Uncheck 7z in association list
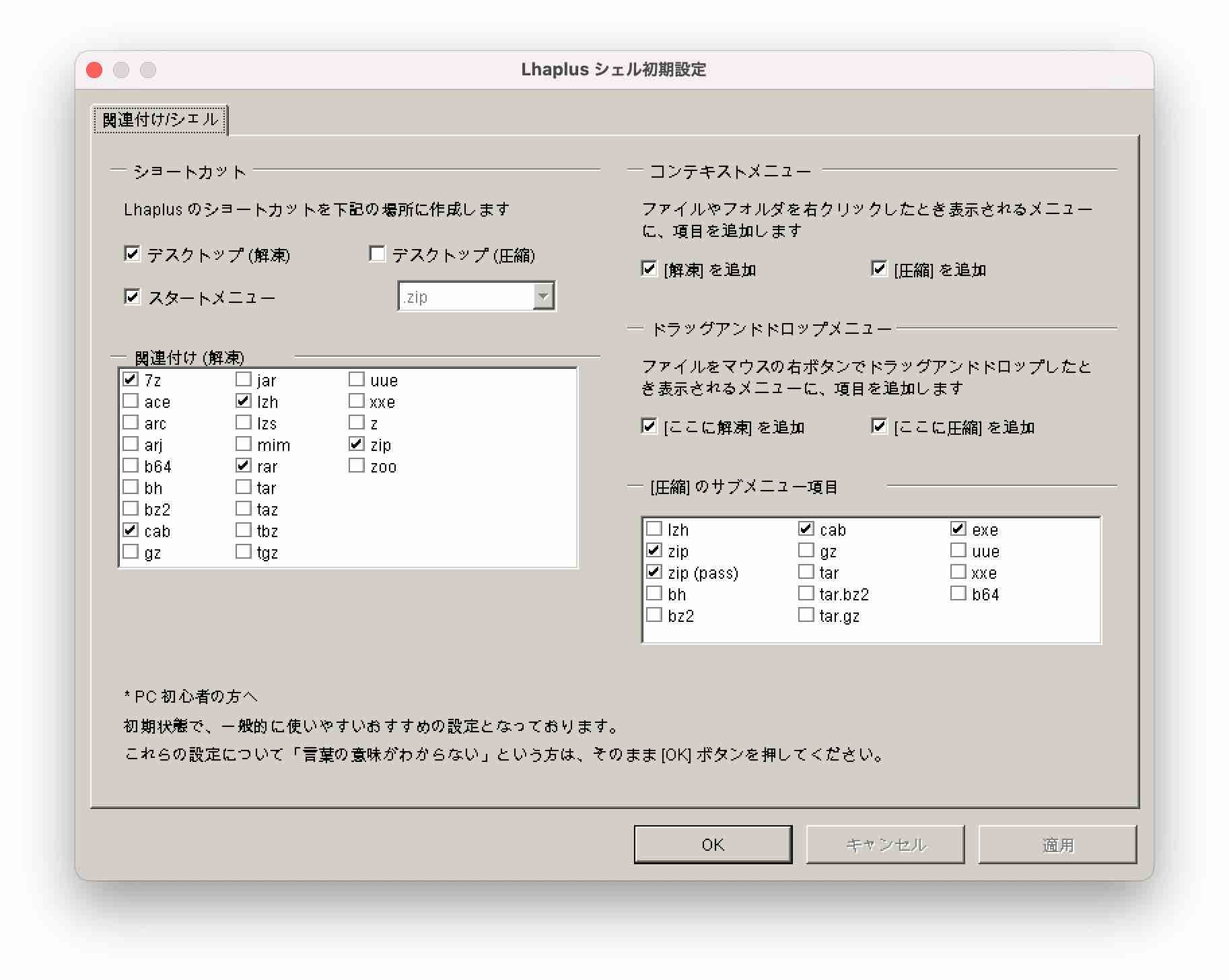This screenshot has height=980, width=1229. [131, 380]
